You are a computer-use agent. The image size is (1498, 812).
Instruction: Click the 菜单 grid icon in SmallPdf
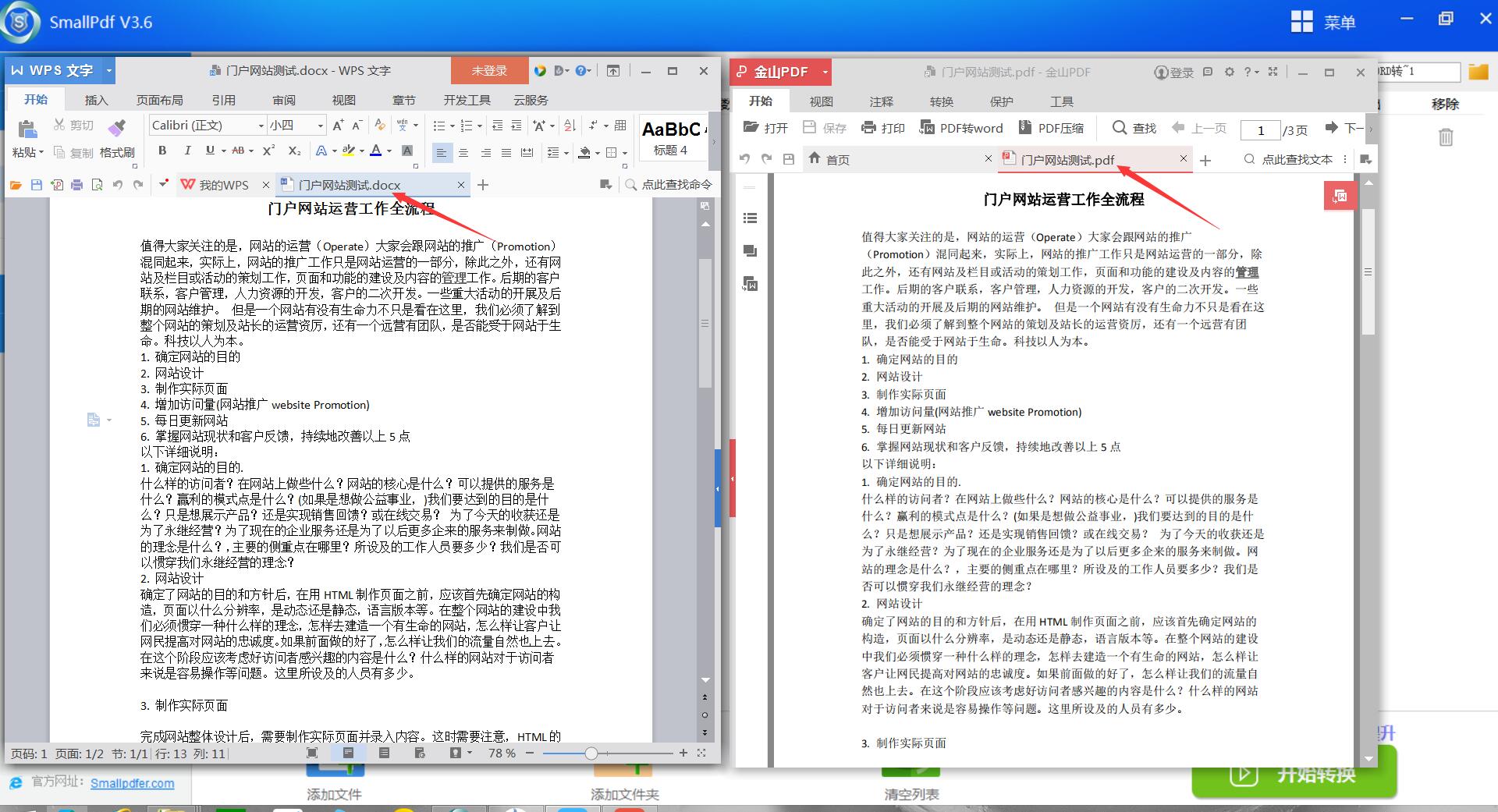tap(1302, 22)
